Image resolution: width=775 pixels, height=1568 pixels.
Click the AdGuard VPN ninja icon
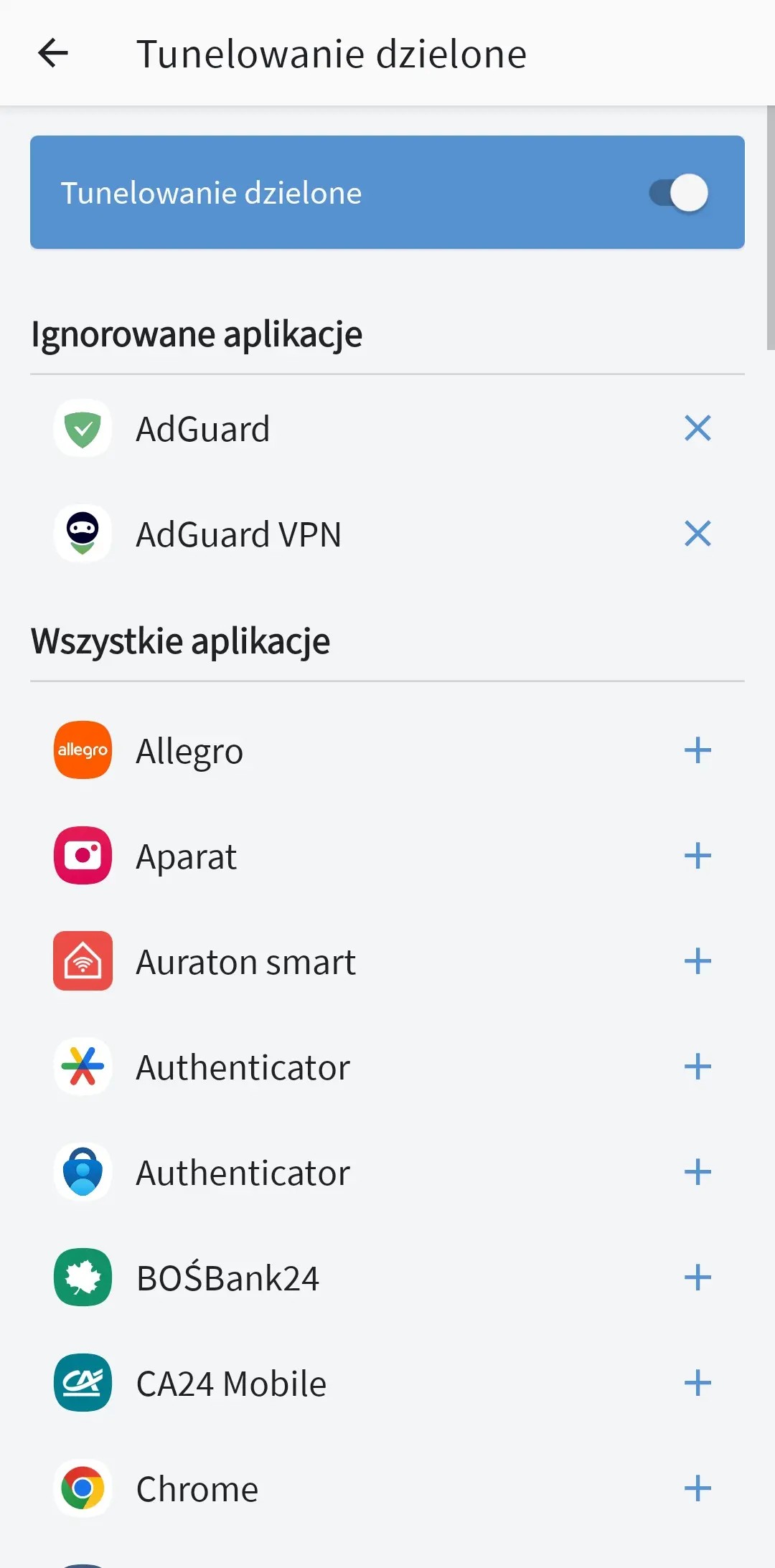point(83,534)
